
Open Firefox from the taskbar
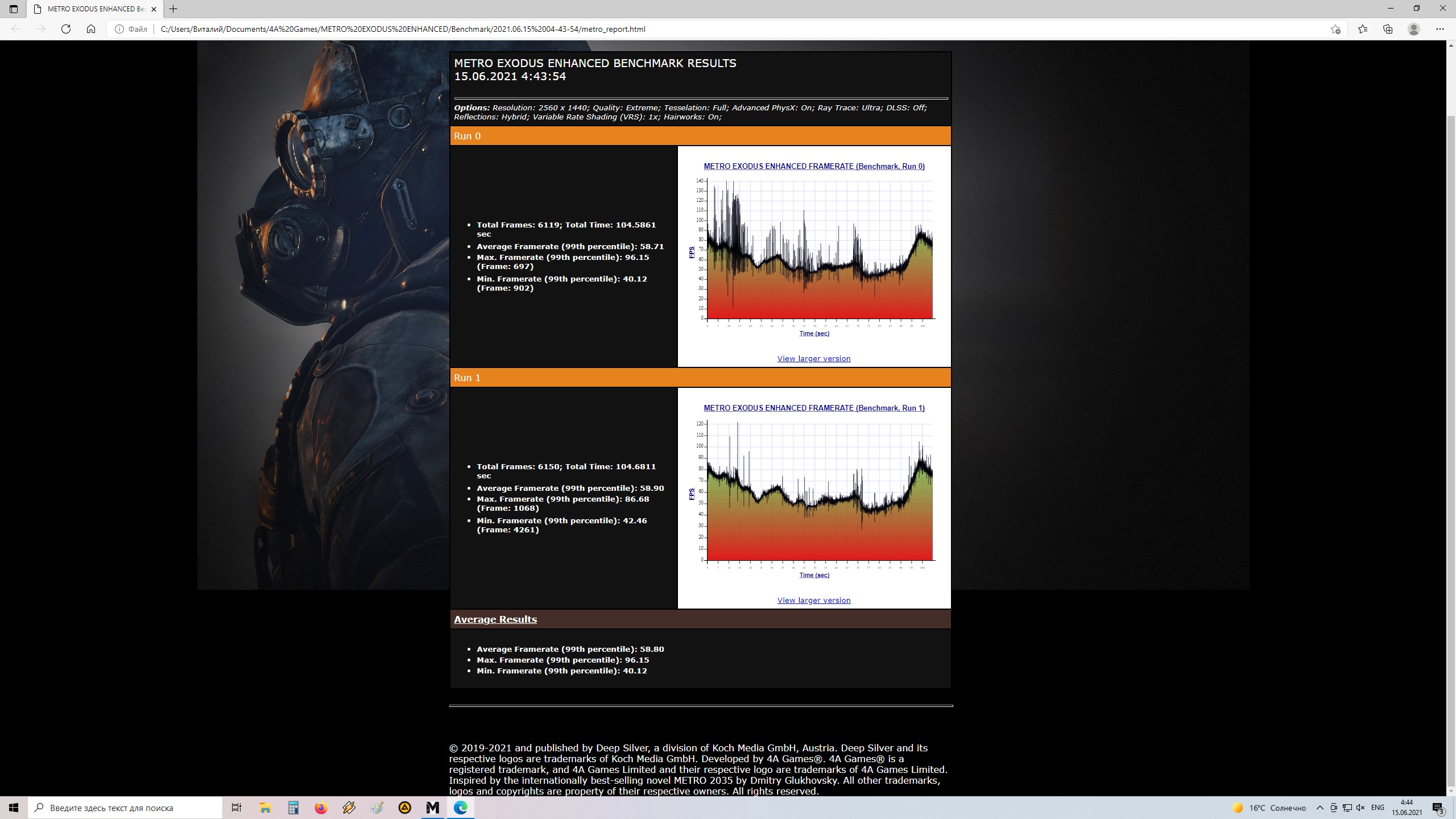[321, 808]
